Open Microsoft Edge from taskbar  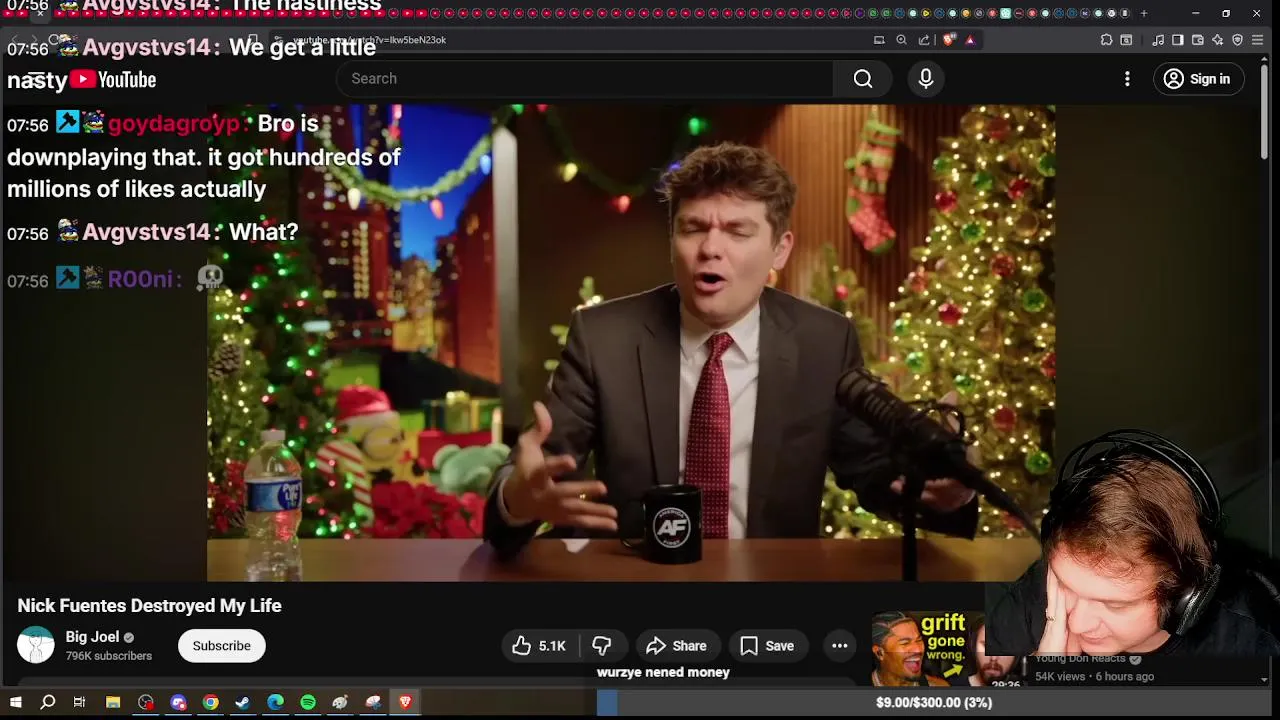click(x=275, y=703)
